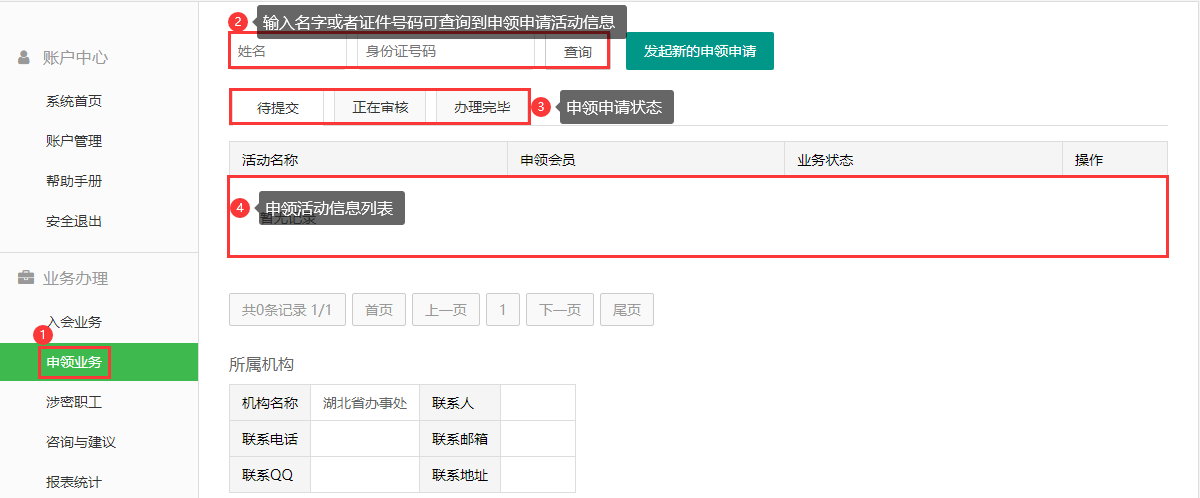Switch to the 办理完毕 tab
The height and width of the screenshot is (498, 1200).
[482, 107]
